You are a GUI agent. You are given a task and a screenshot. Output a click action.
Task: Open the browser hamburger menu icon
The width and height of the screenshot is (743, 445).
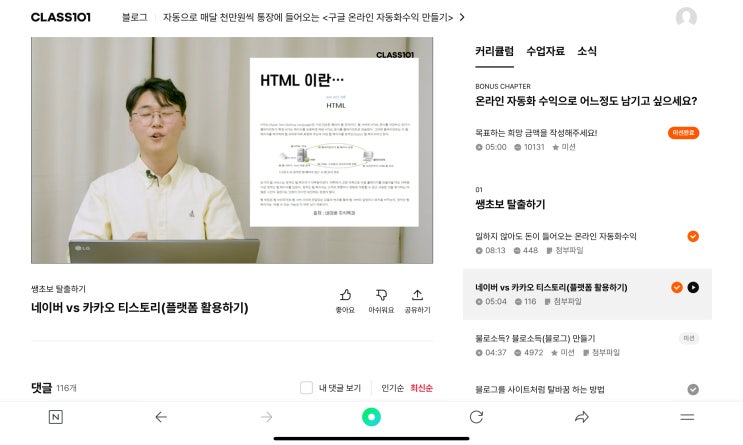pyautogui.click(x=687, y=417)
